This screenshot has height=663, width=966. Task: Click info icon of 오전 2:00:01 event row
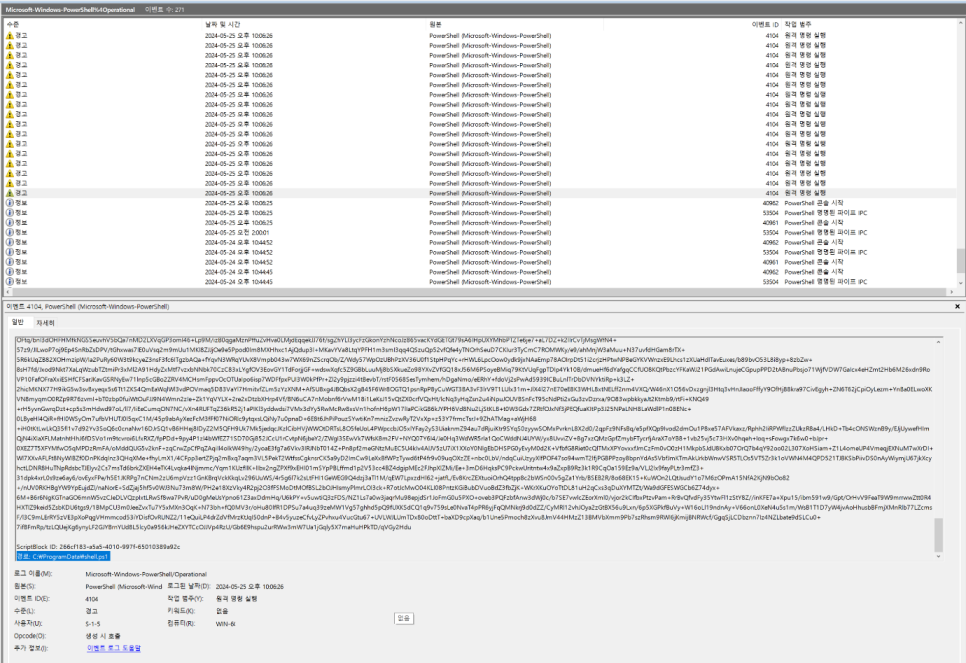point(9,232)
